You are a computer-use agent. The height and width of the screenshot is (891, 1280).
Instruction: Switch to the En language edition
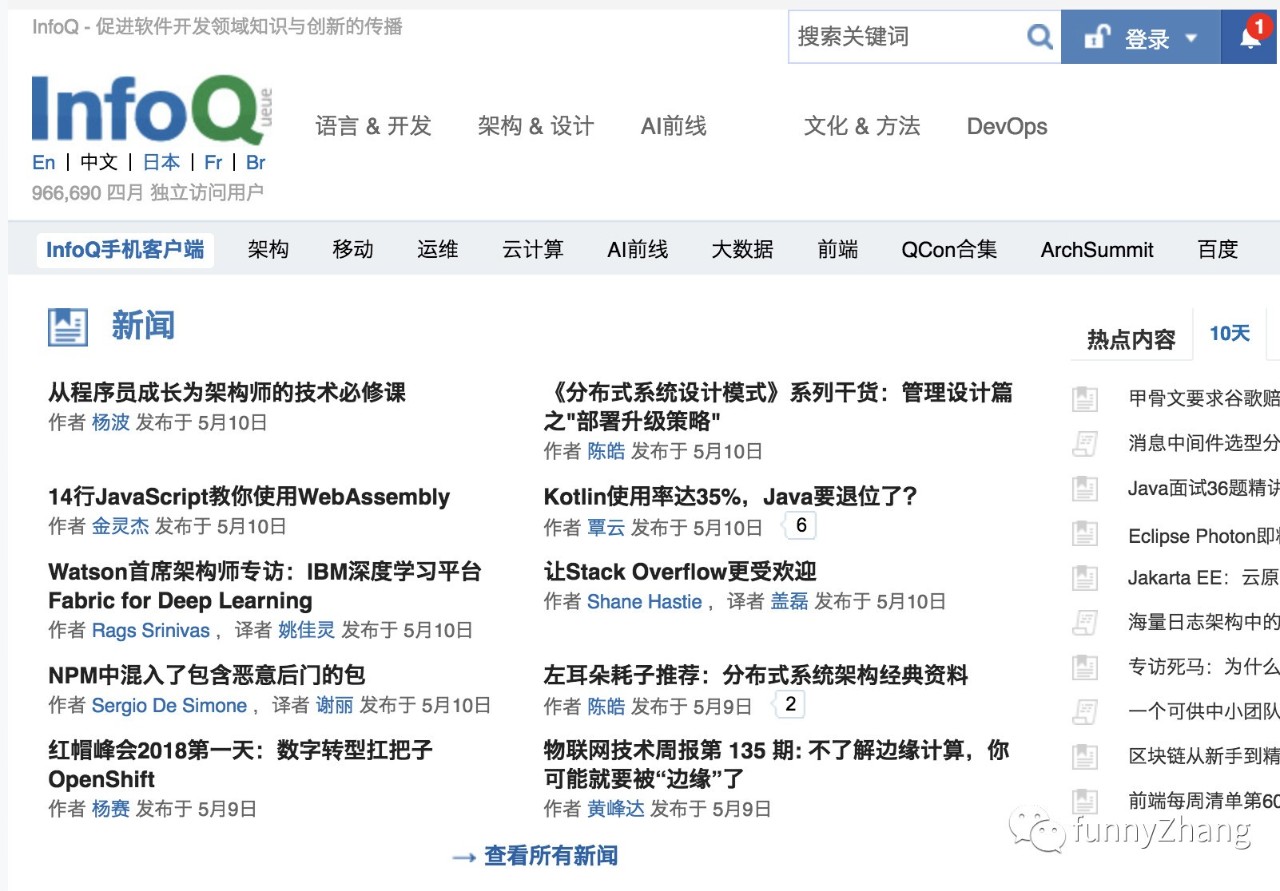click(44, 162)
